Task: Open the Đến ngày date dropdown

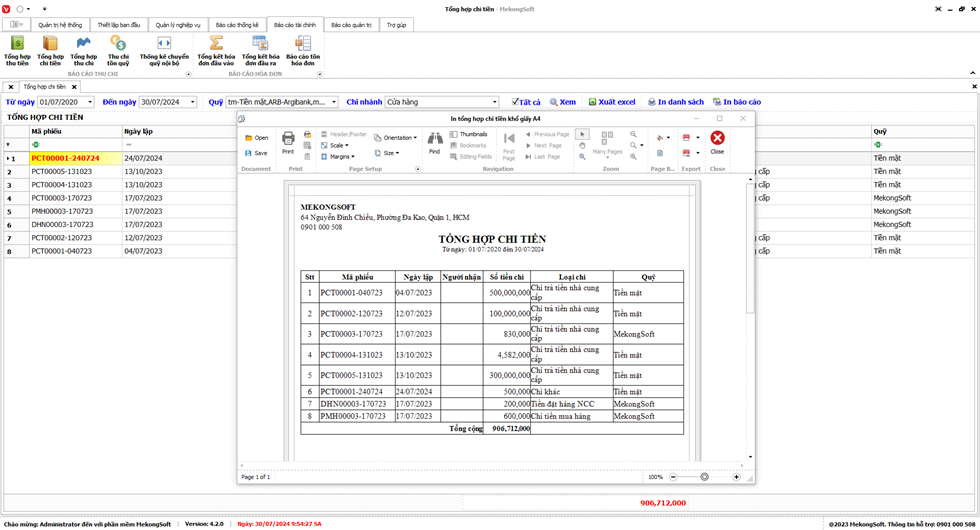Action: click(x=192, y=102)
